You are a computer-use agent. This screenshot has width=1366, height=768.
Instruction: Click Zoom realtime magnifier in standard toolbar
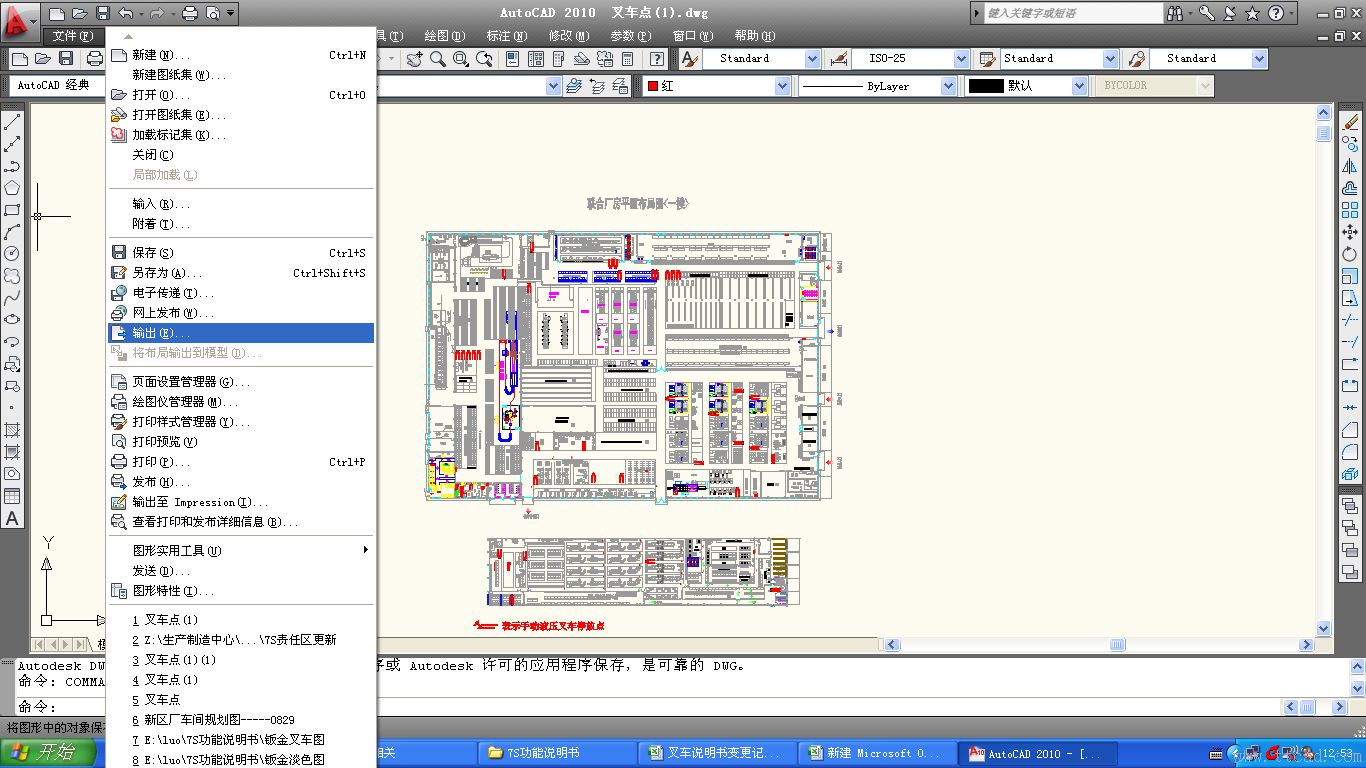tap(438, 59)
